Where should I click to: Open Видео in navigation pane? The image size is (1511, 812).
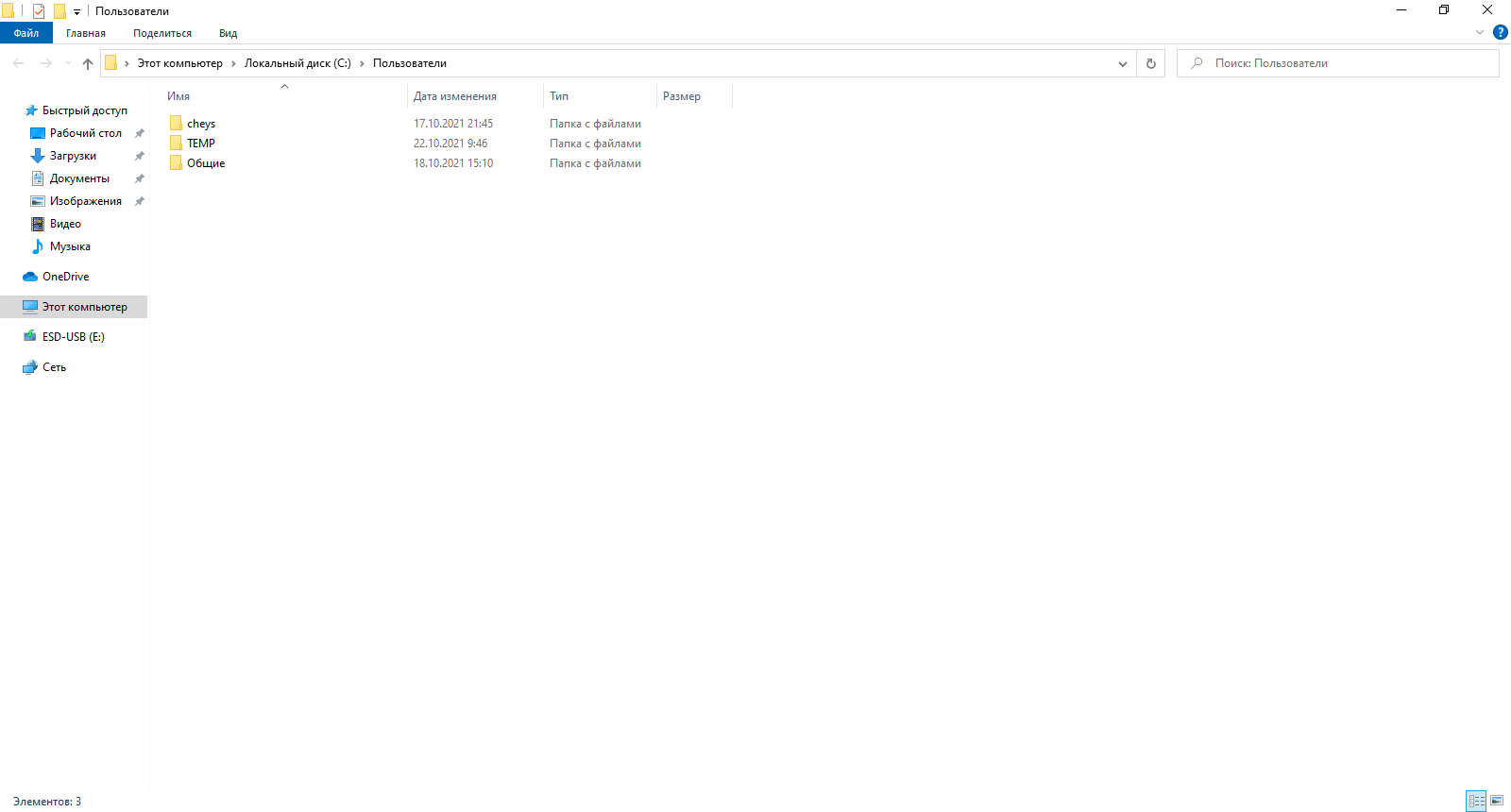click(65, 224)
